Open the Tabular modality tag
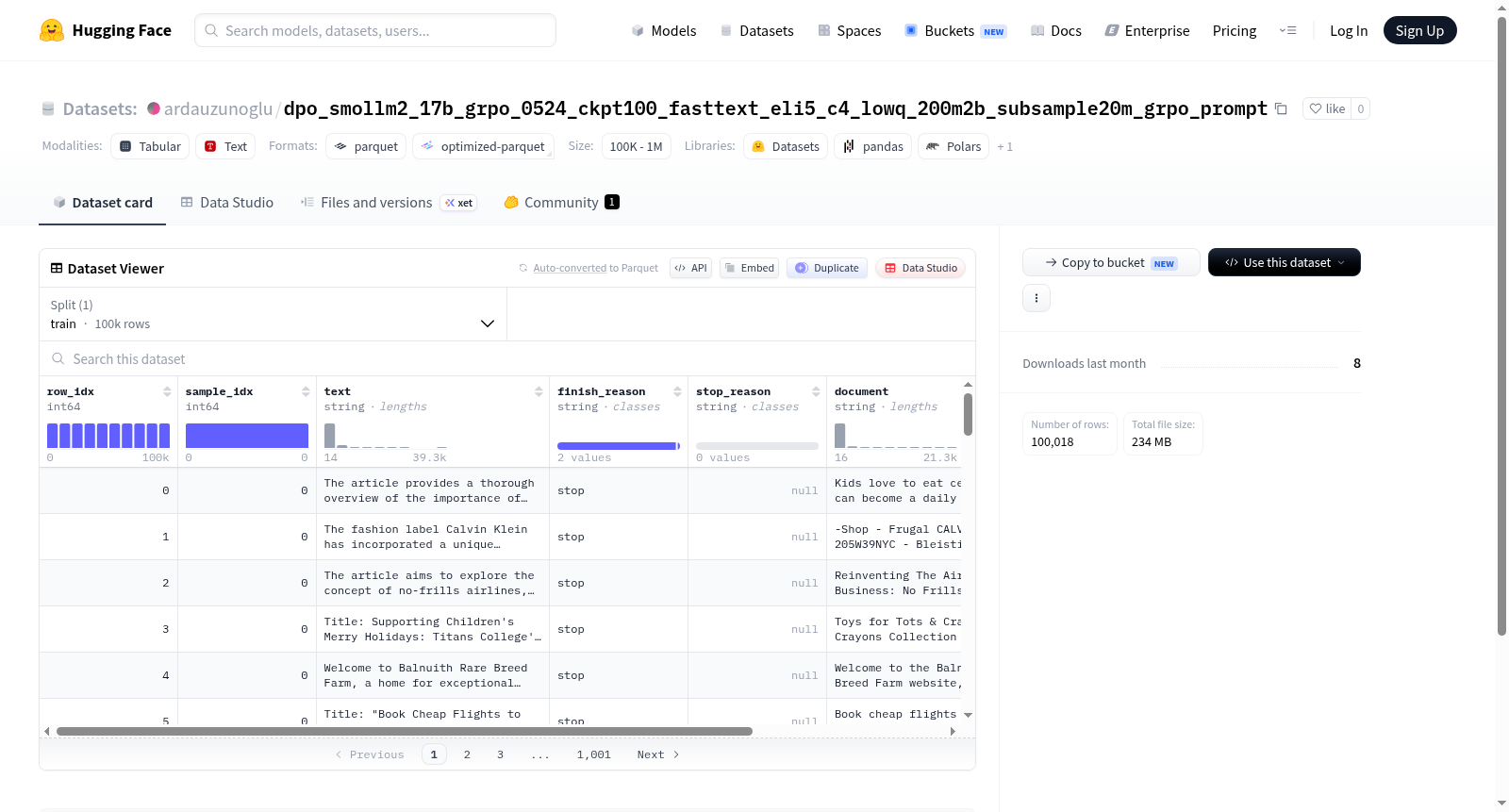The image size is (1509, 812). click(x=150, y=146)
